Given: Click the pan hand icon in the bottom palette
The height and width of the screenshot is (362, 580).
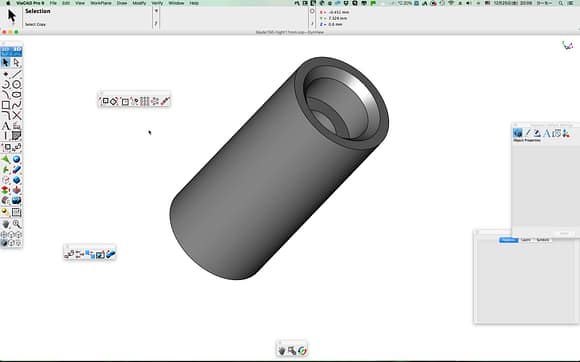Looking at the screenshot, I should [281, 350].
